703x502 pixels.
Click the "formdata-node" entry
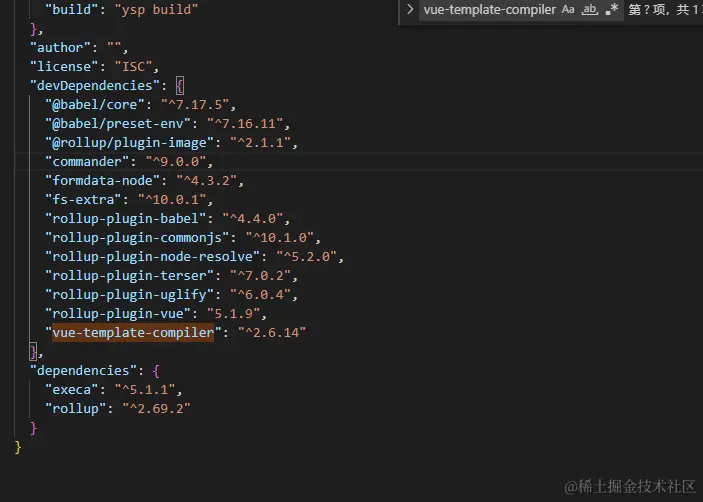click(103, 181)
